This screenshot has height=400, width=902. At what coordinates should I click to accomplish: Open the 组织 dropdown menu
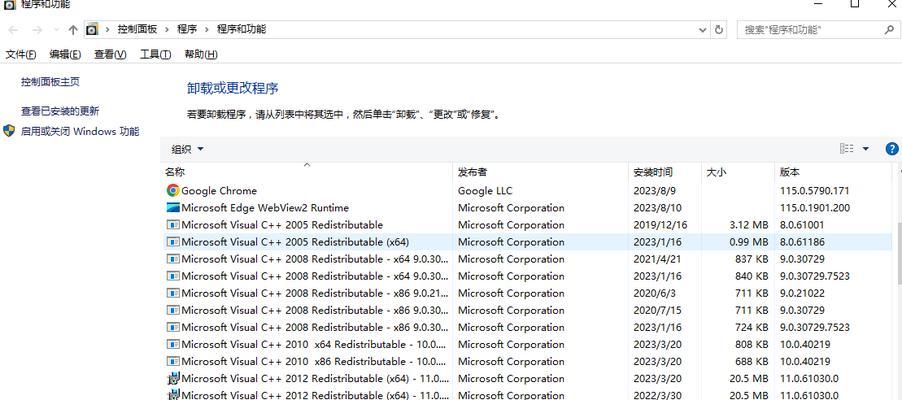pyautogui.click(x=188, y=149)
